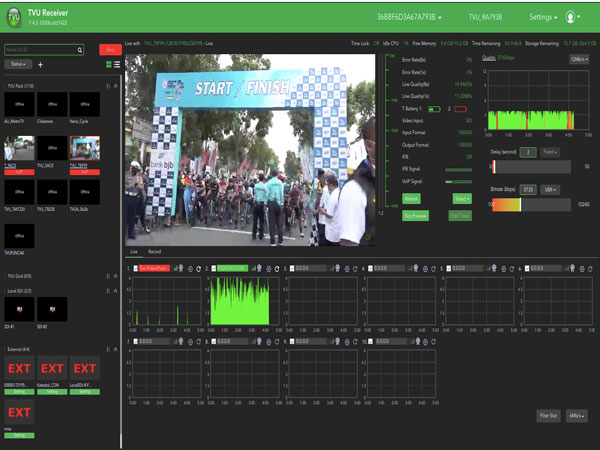Open the 6Mb/s dropdown at bottom right
This screenshot has width=600, height=450.
pyautogui.click(x=577, y=416)
